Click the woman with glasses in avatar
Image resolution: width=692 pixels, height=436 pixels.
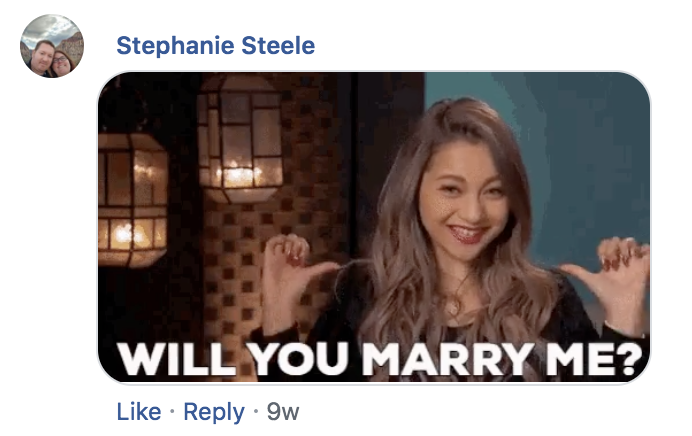62,63
